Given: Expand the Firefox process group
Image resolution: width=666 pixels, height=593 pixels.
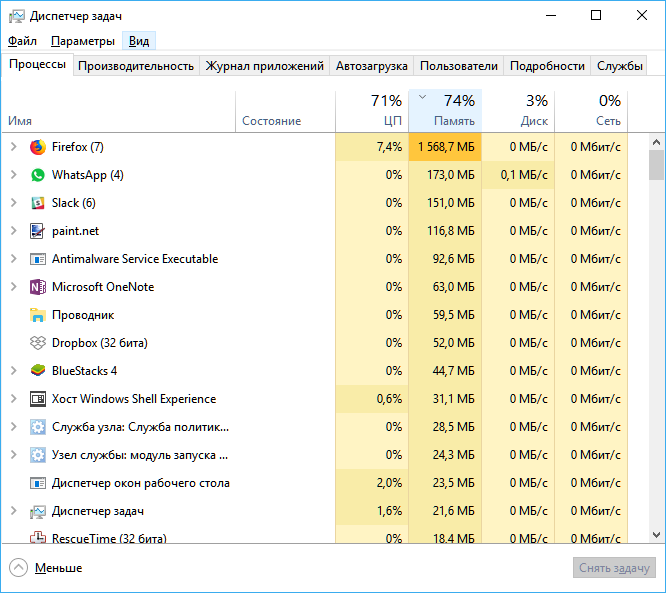Looking at the screenshot, I should 13,147.
